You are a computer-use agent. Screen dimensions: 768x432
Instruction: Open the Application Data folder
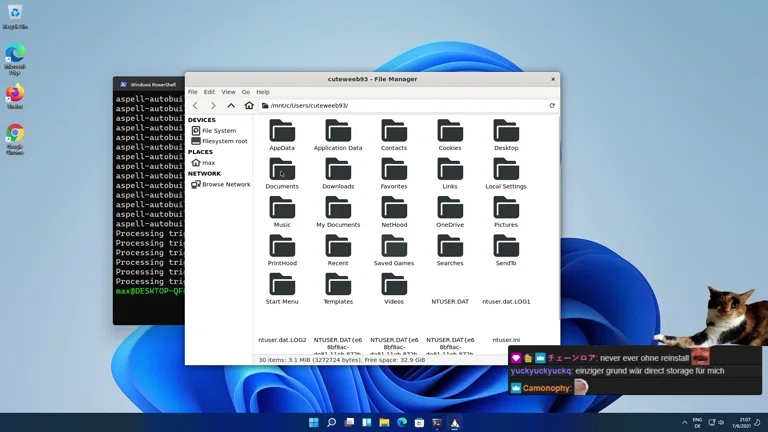(x=338, y=135)
